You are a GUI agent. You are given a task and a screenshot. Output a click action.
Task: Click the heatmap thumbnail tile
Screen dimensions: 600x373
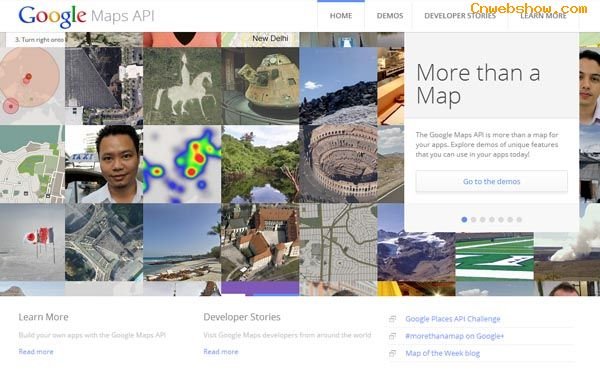pos(182,164)
